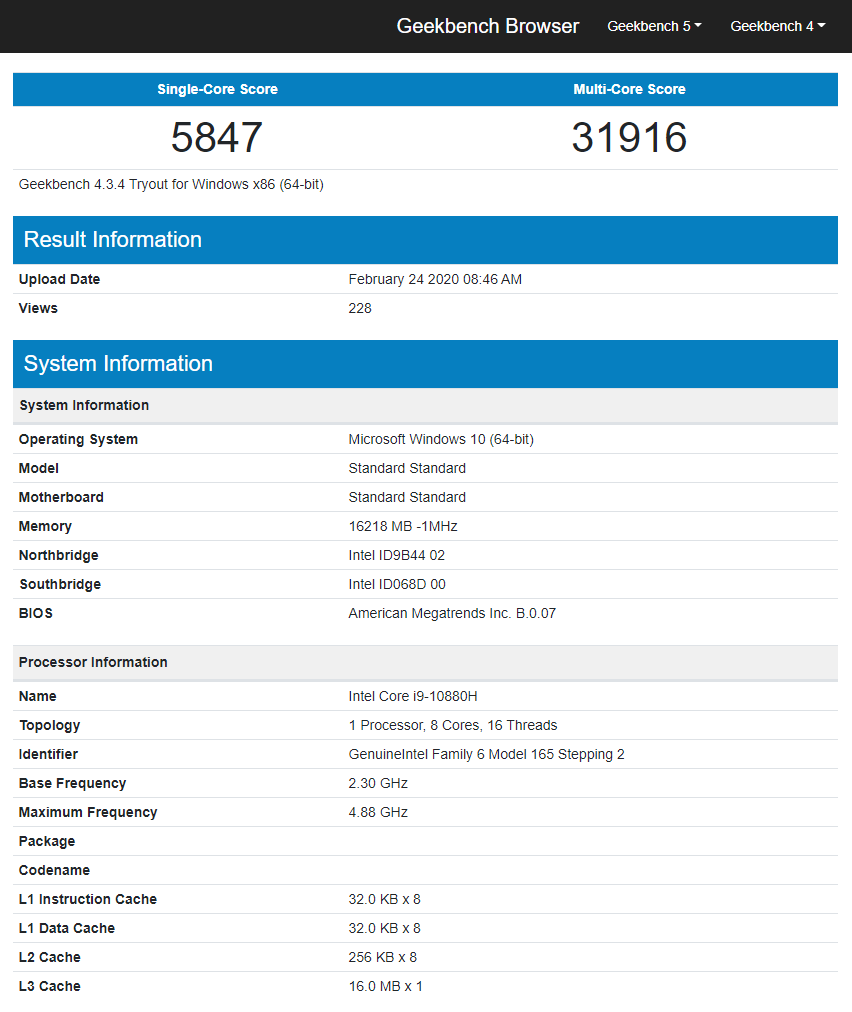Select the multi-core score value 31916
This screenshot has width=852, height=1012.
tap(629, 137)
